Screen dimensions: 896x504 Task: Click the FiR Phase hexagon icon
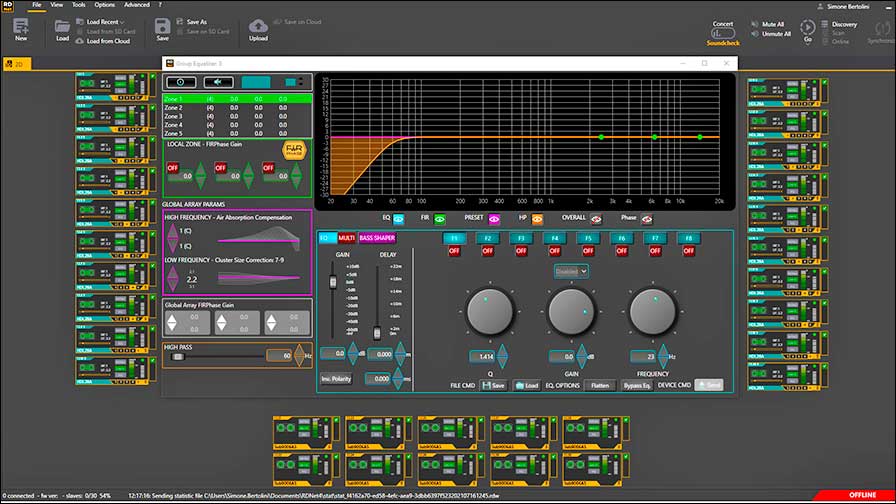[x=294, y=151]
